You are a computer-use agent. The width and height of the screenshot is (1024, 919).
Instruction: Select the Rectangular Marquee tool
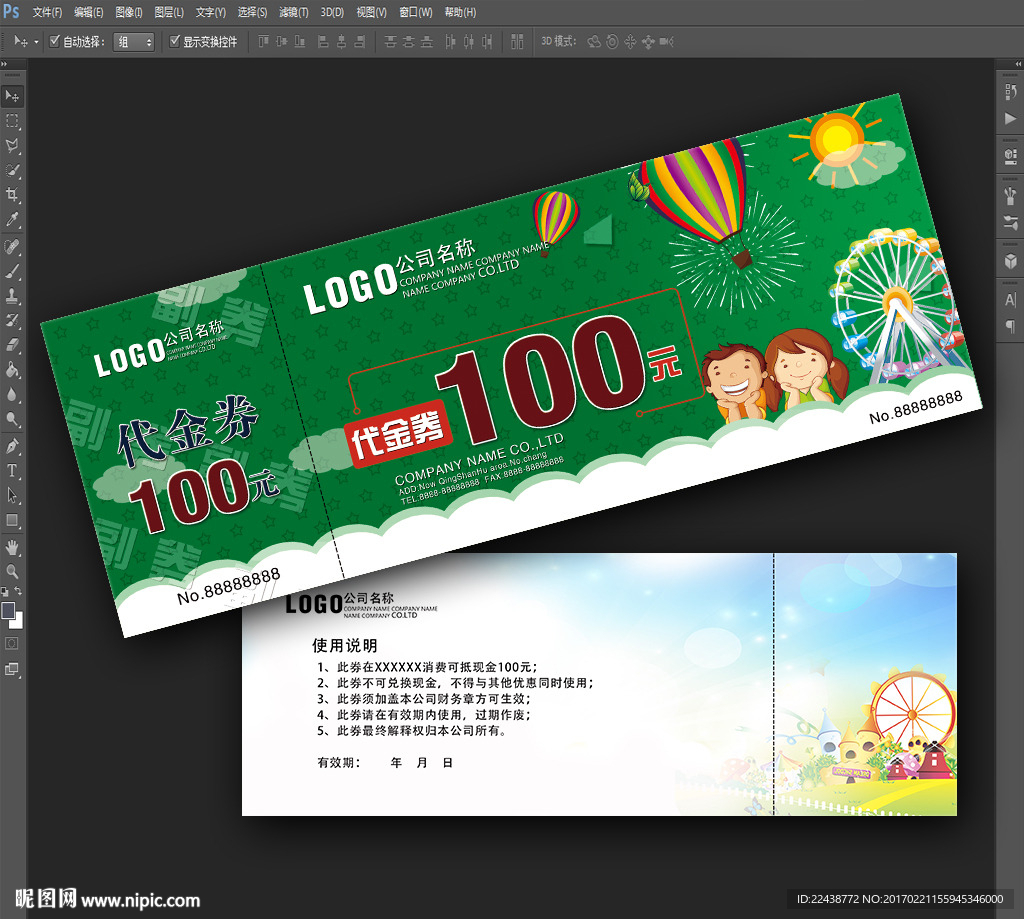12,121
